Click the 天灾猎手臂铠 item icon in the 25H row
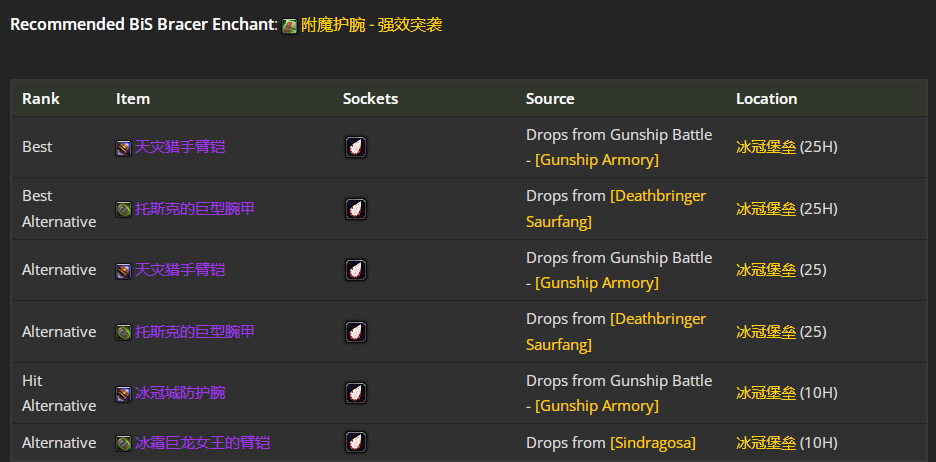This screenshot has height=462, width=936. point(123,147)
